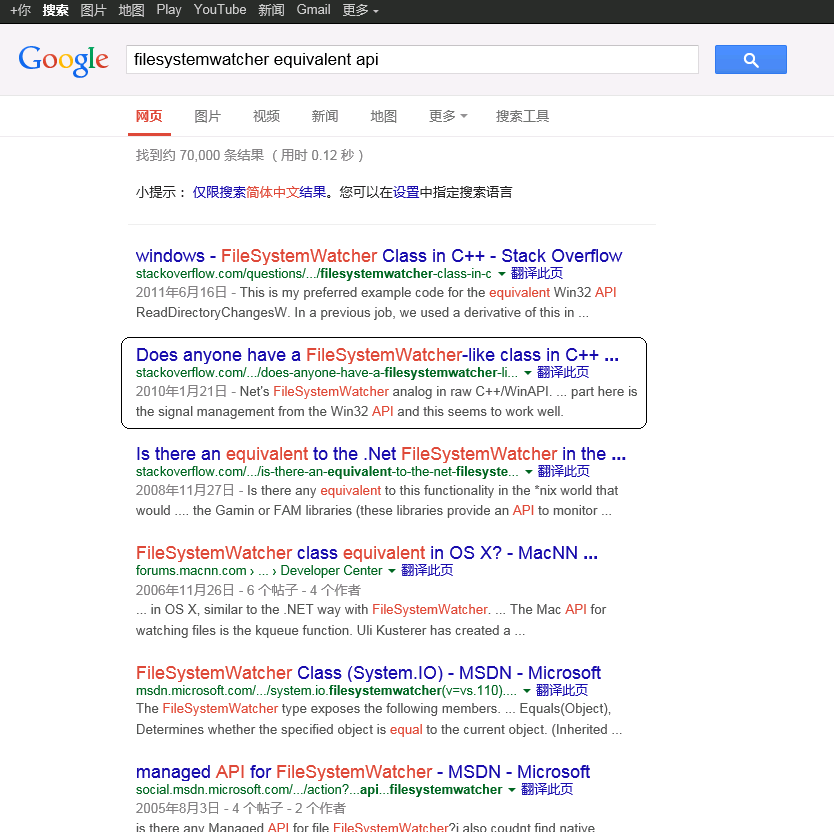Click 翻译此页 for the 'Is there an equivalent' result
The height and width of the screenshot is (832, 834).
click(564, 471)
